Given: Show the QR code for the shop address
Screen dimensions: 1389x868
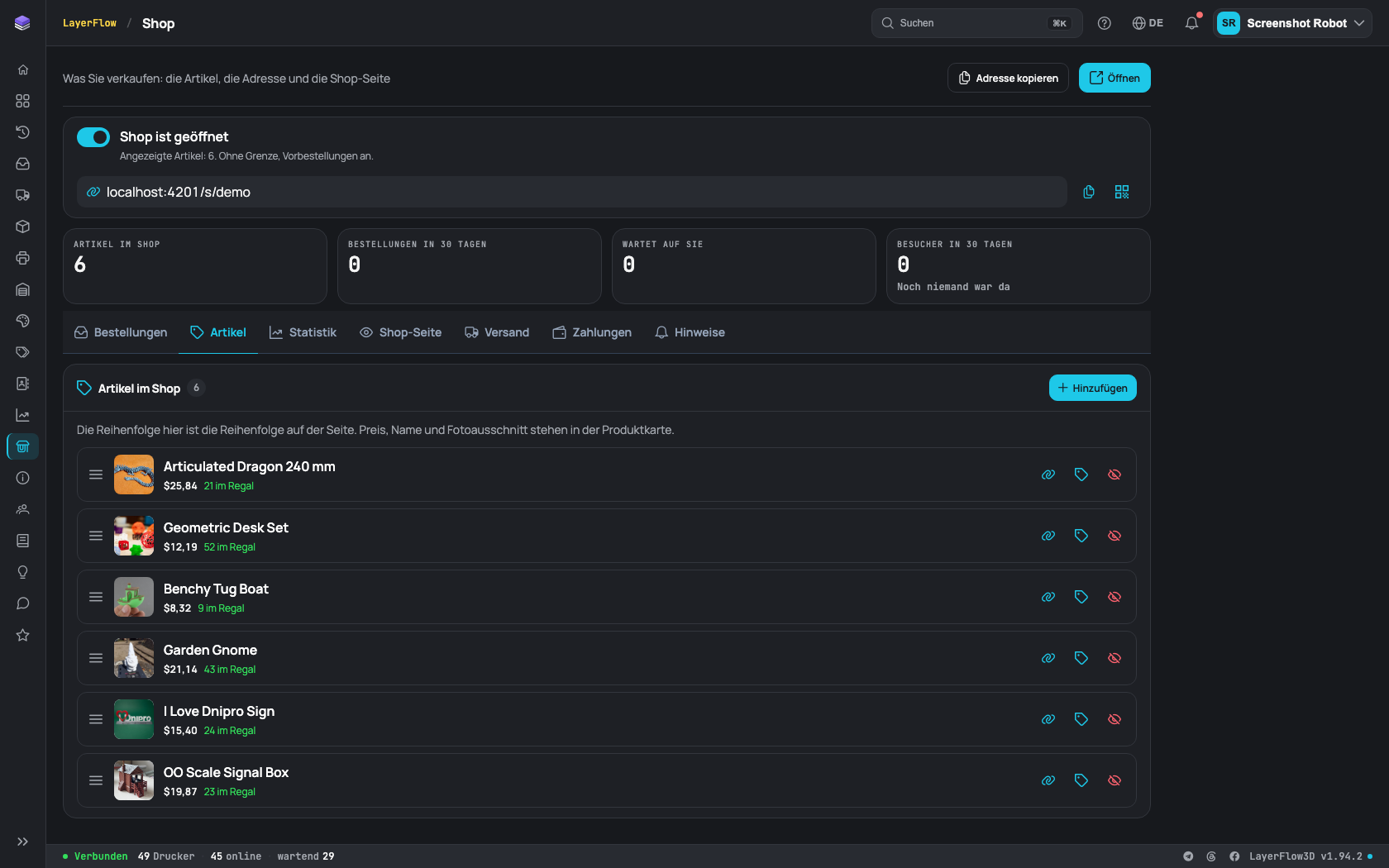Looking at the screenshot, I should pyautogui.click(x=1122, y=192).
